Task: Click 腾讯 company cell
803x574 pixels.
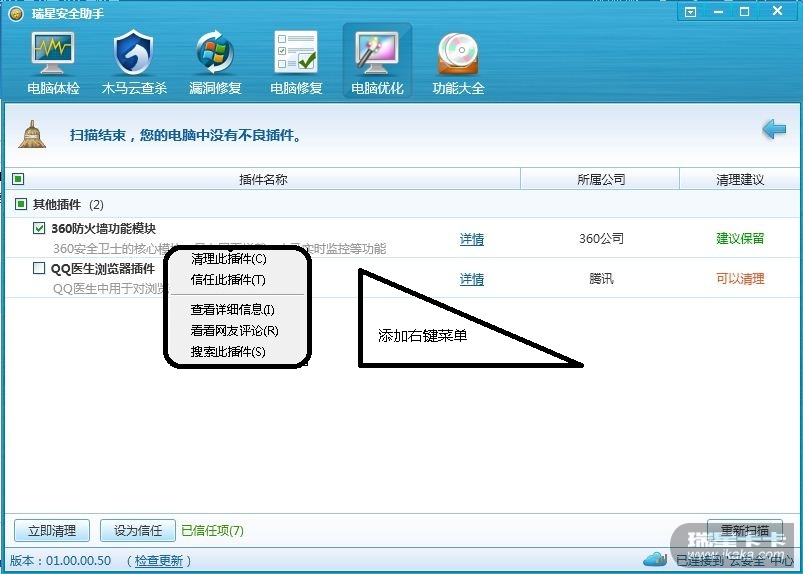Action: click(x=601, y=279)
